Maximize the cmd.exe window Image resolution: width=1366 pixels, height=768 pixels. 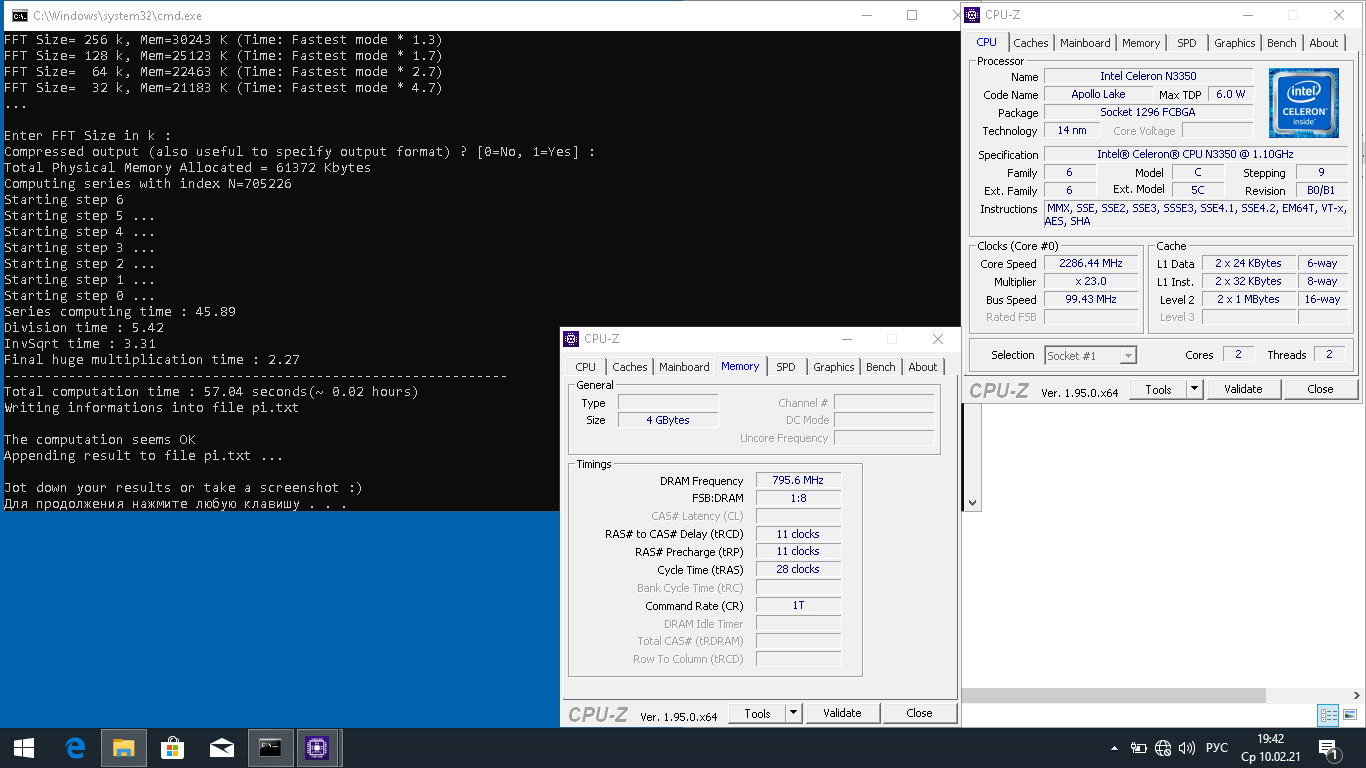[912, 15]
